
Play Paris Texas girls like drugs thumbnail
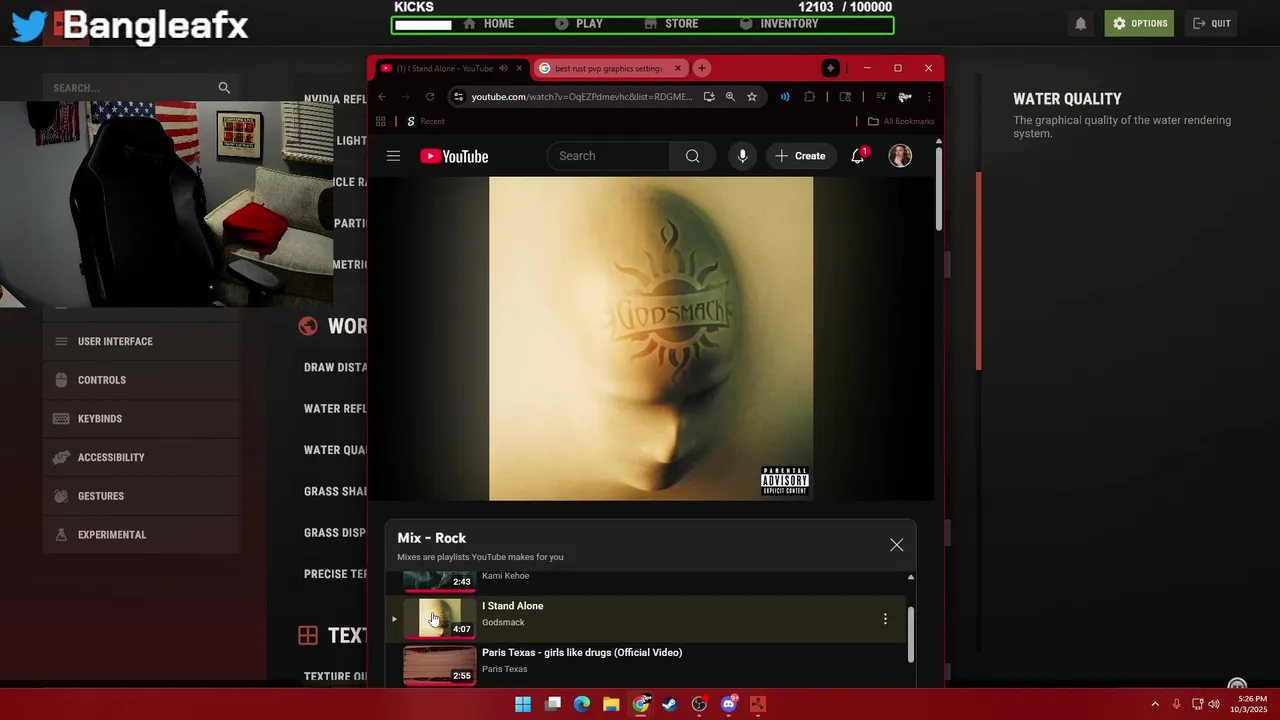[439, 665]
